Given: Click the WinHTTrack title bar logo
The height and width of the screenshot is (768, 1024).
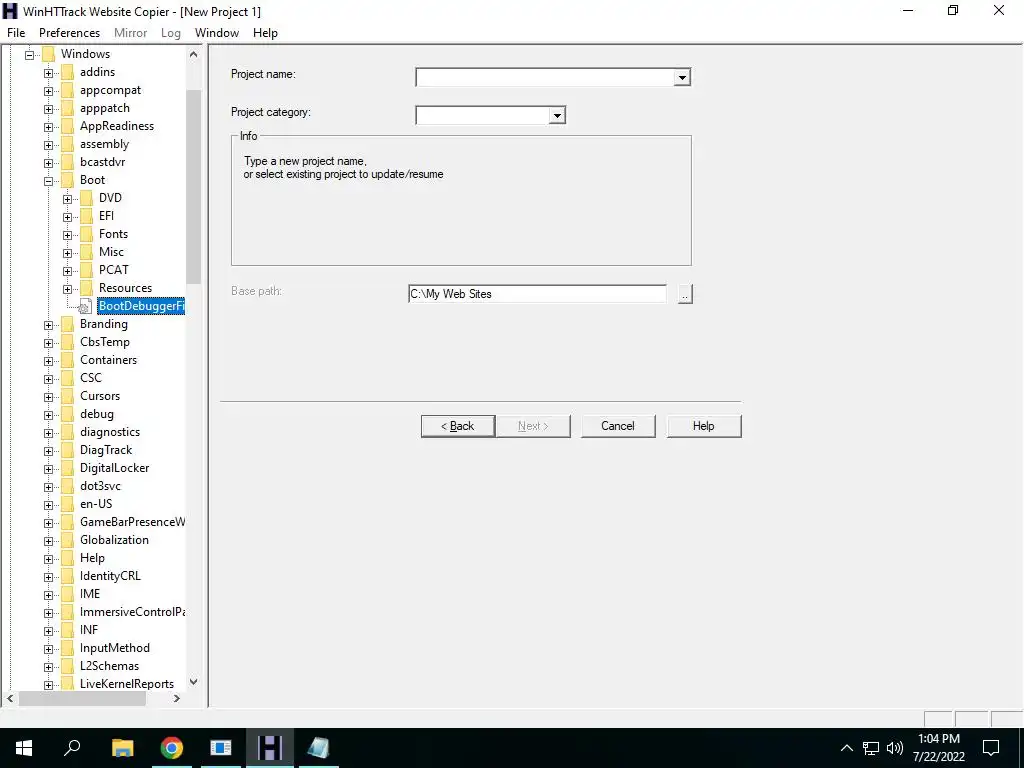Looking at the screenshot, I should point(10,11).
